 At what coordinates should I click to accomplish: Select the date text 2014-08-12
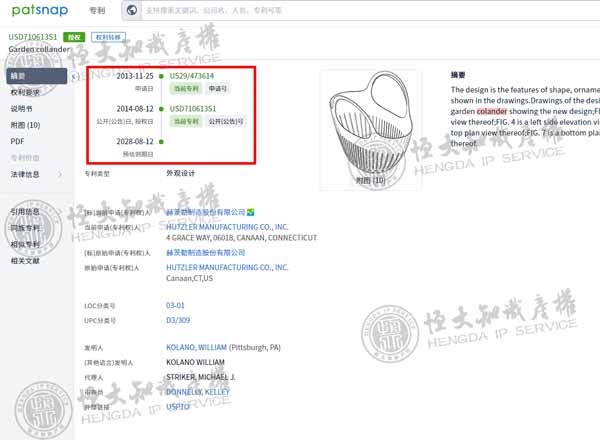coord(135,109)
